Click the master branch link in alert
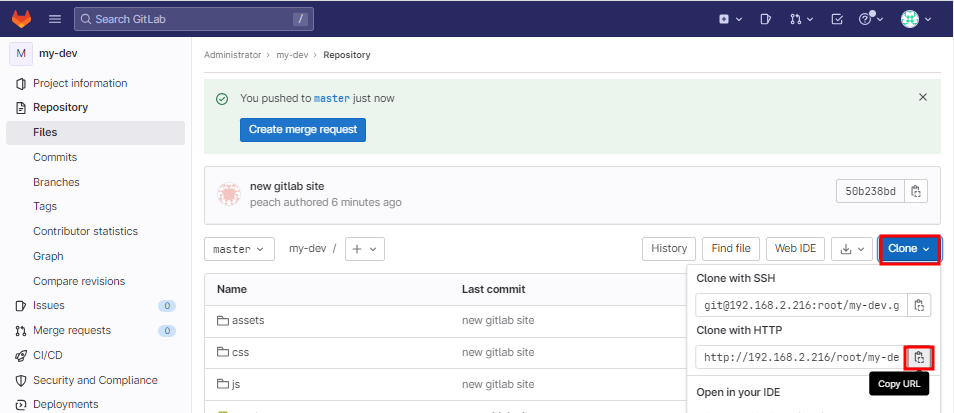This screenshot has height=413, width=954. (332, 99)
